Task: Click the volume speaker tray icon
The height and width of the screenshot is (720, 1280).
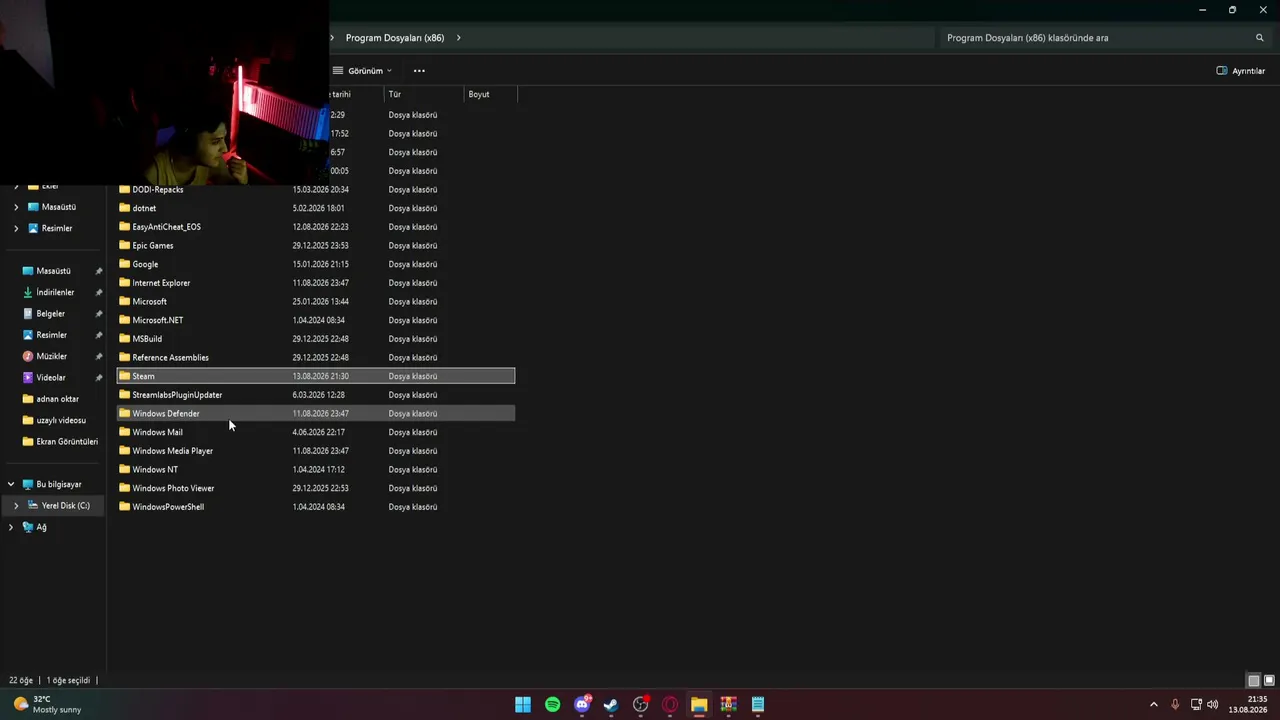Action: 1213,705
